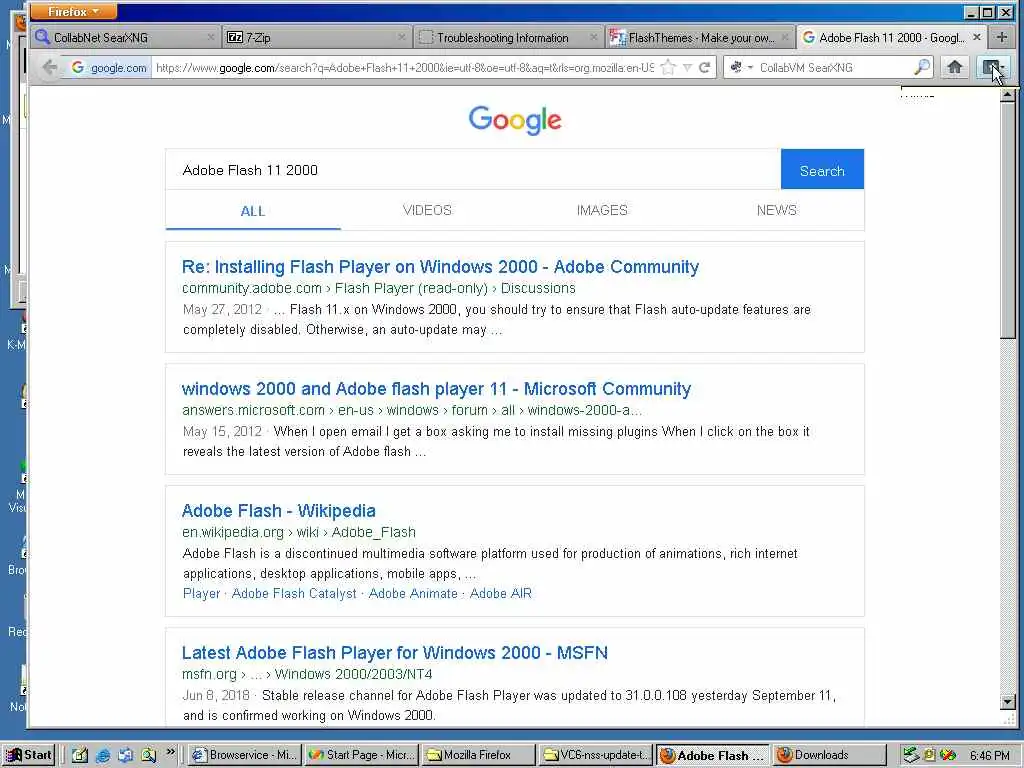The image size is (1024, 768).
Task: Switch to Mozilla Firefox folder taskbar button
Action: click(478, 755)
